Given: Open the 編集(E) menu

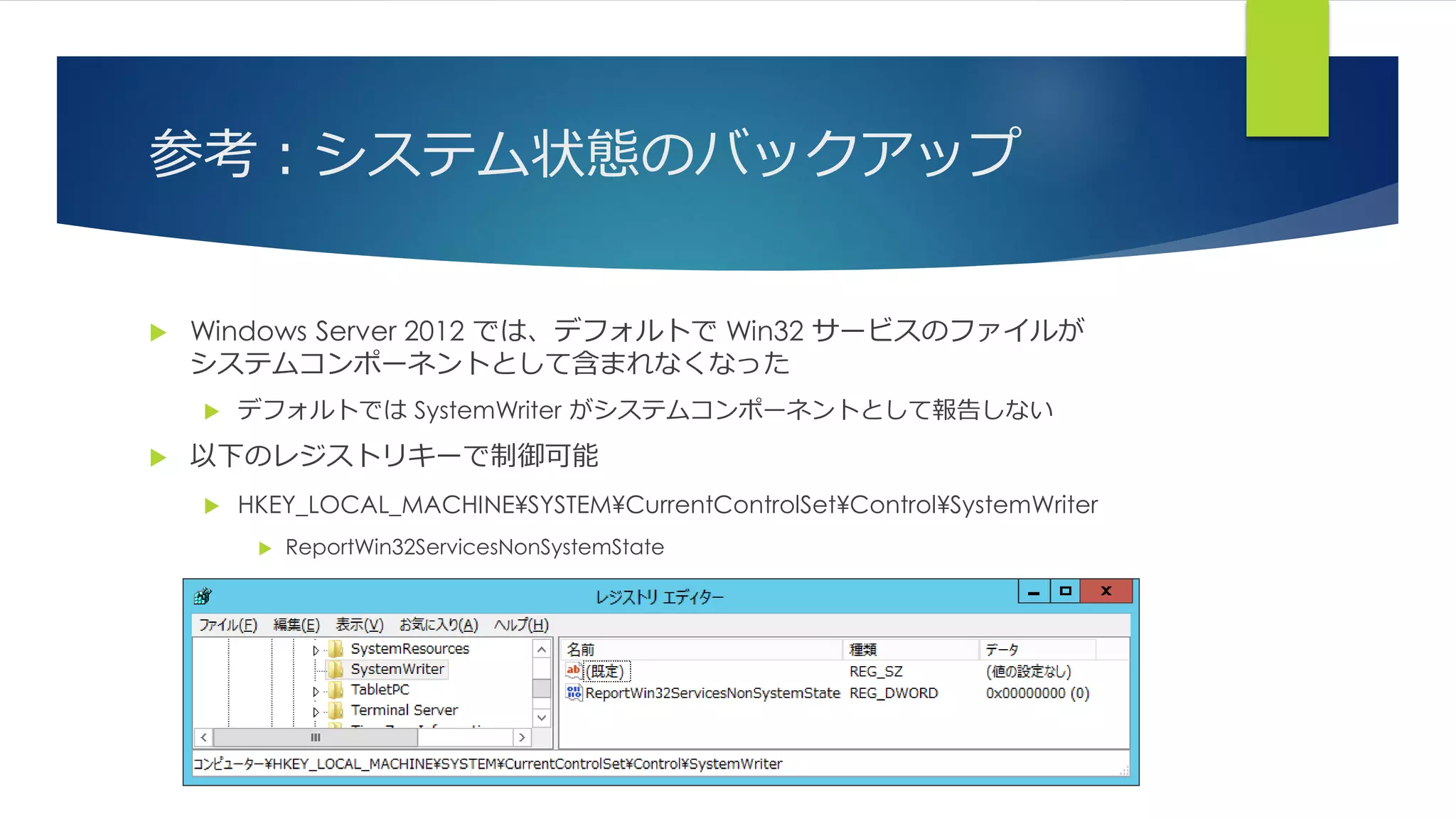Looking at the screenshot, I should click(x=296, y=625).
